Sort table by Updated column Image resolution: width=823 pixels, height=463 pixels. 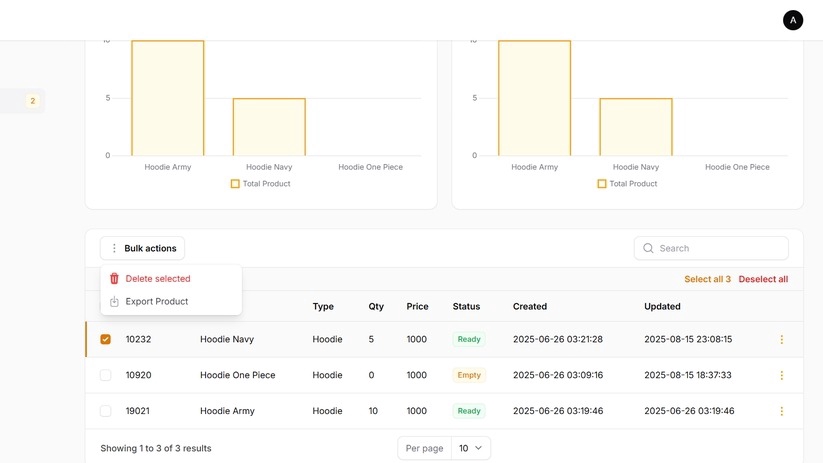(x=662, y=307)
